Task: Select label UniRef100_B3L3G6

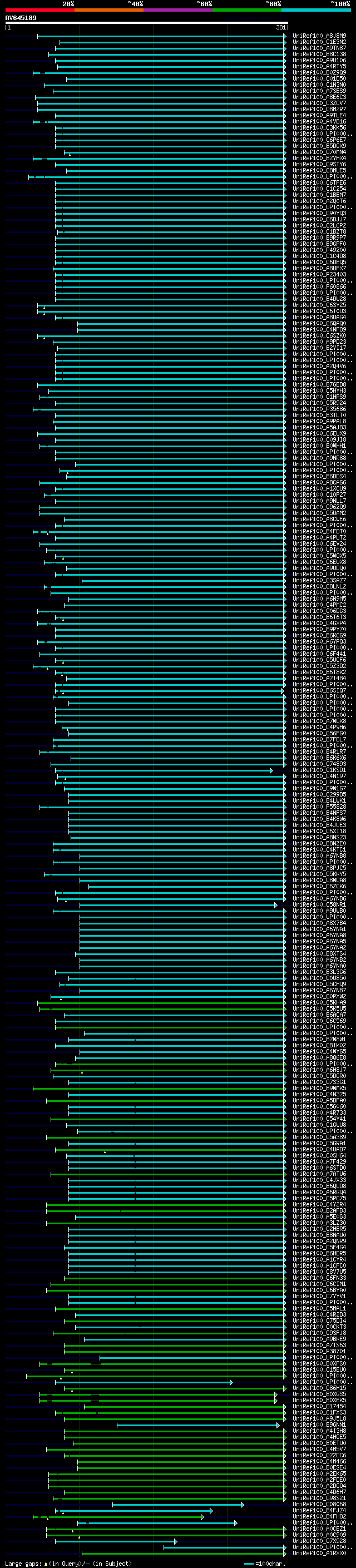Action: 319,972
